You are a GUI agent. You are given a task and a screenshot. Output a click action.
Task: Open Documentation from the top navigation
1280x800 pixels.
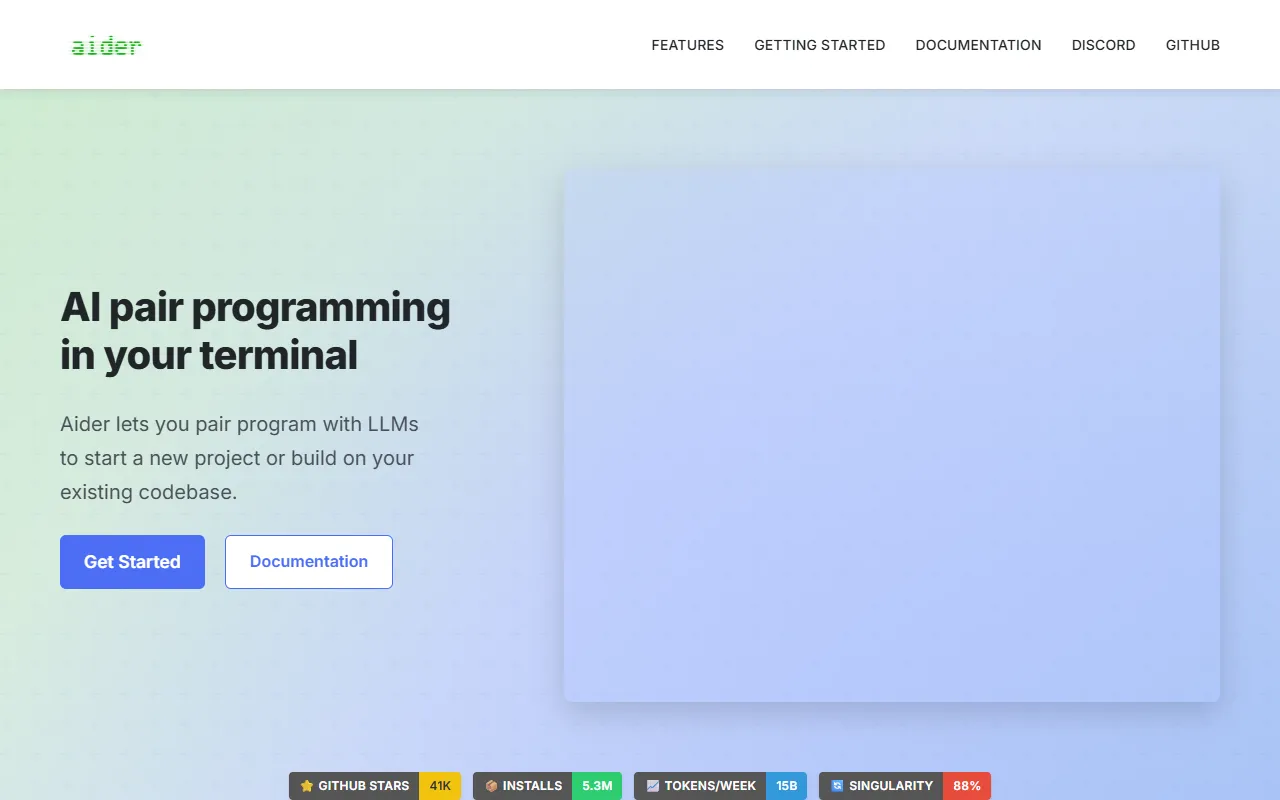tap(978, 45)
